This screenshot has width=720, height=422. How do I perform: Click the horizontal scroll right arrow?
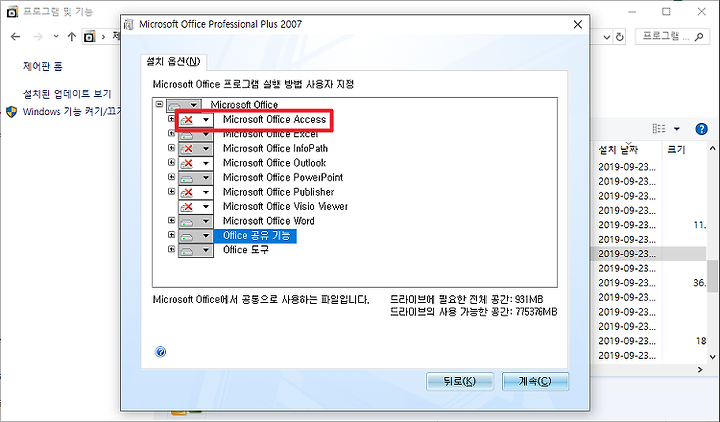click(700, 369)
